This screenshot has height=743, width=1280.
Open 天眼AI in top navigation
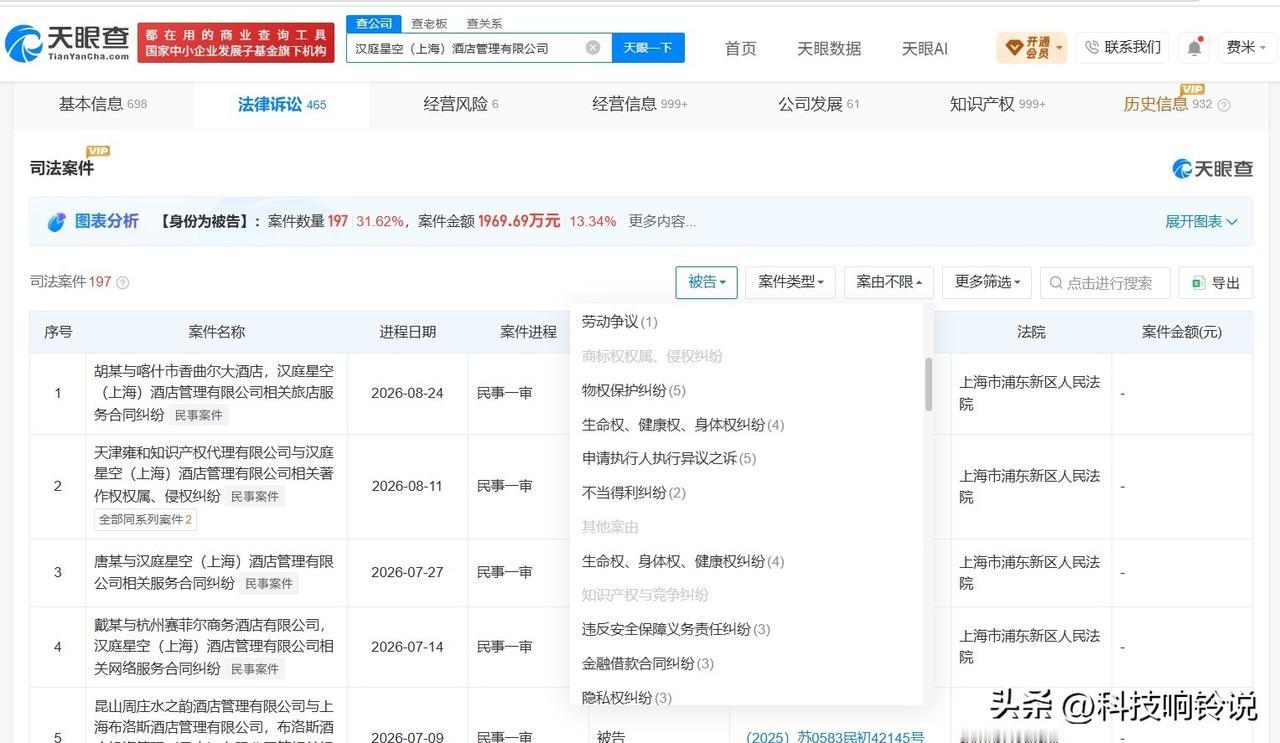tap(924, 48)
